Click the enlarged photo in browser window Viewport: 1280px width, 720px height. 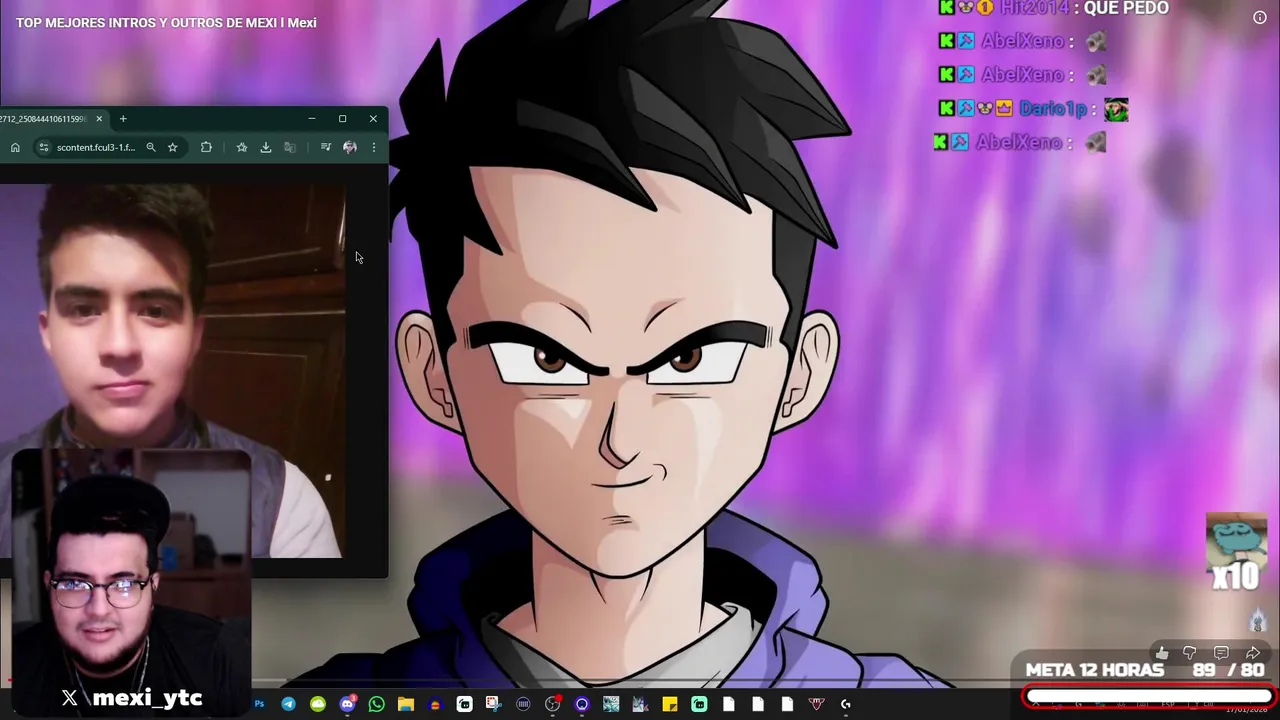172,370
